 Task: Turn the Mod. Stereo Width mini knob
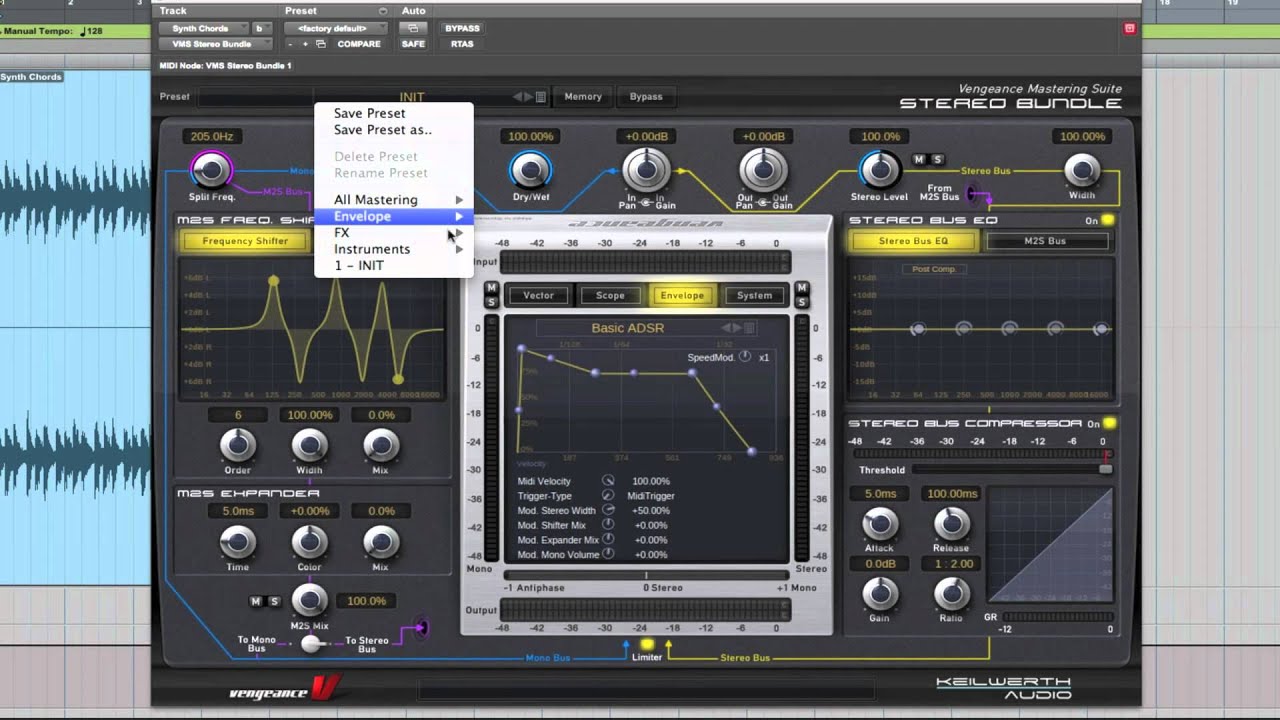pos(608,510)
